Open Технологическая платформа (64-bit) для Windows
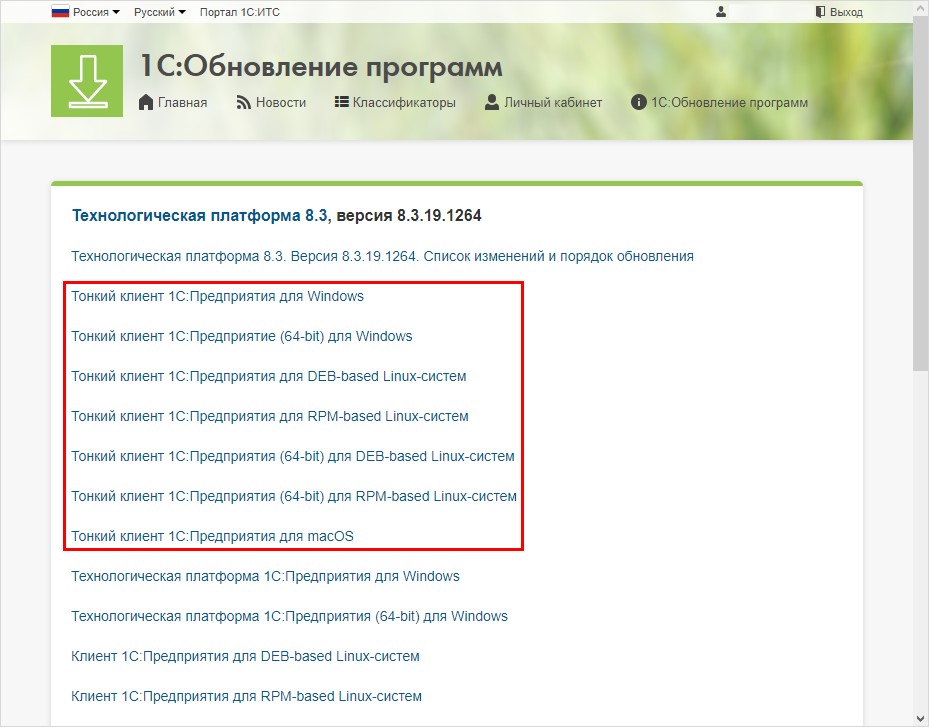Viewport: 929px width, 727px height. pos(289,616)
